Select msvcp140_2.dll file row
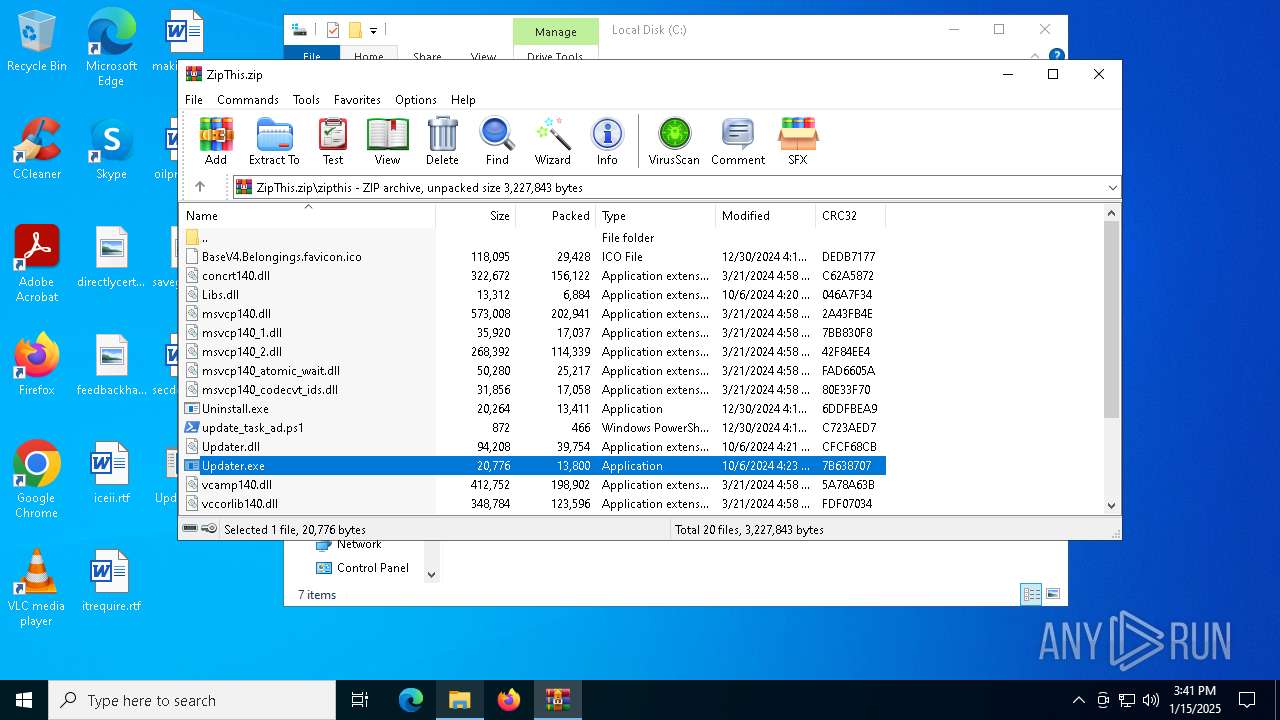Viewport: 1280px width, 720px height. pyautogui.click(x=533, y=352)
